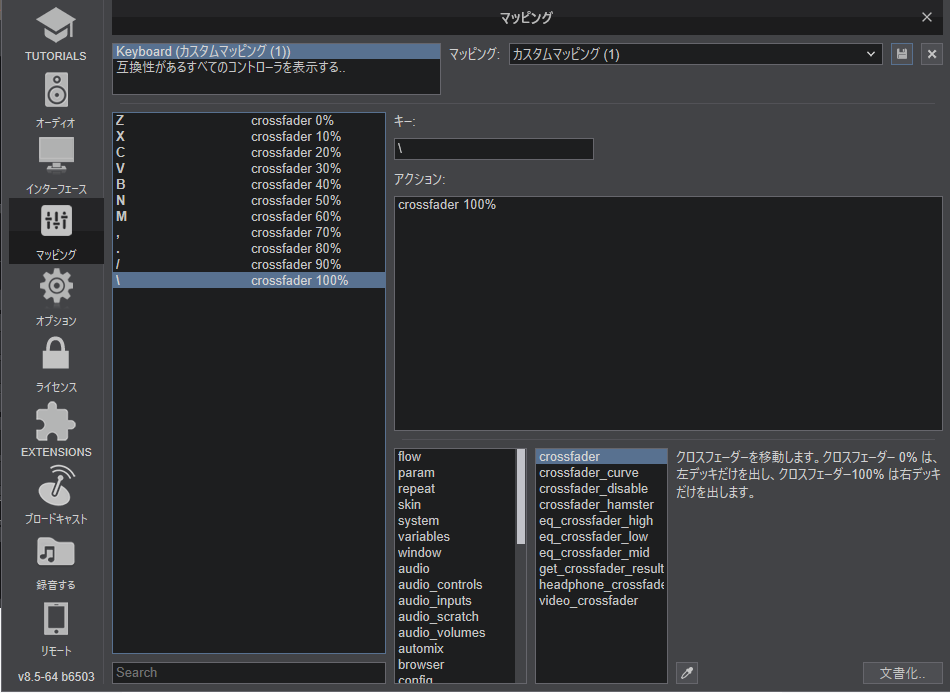Choose the audio_controls category

pos(455,585)
